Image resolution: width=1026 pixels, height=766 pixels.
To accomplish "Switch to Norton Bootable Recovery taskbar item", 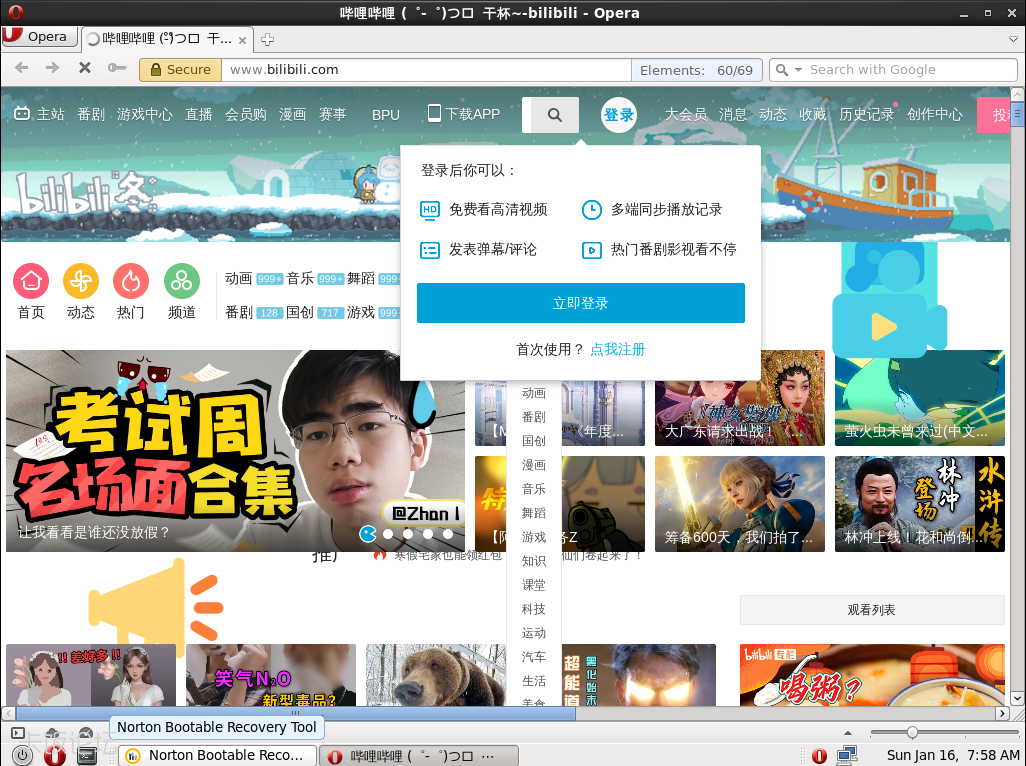I will click(x=215, y=755).
